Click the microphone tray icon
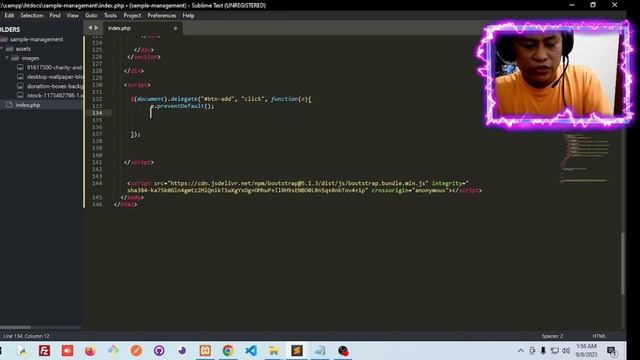This screenshot has height=360, width=640. point(543,351)
